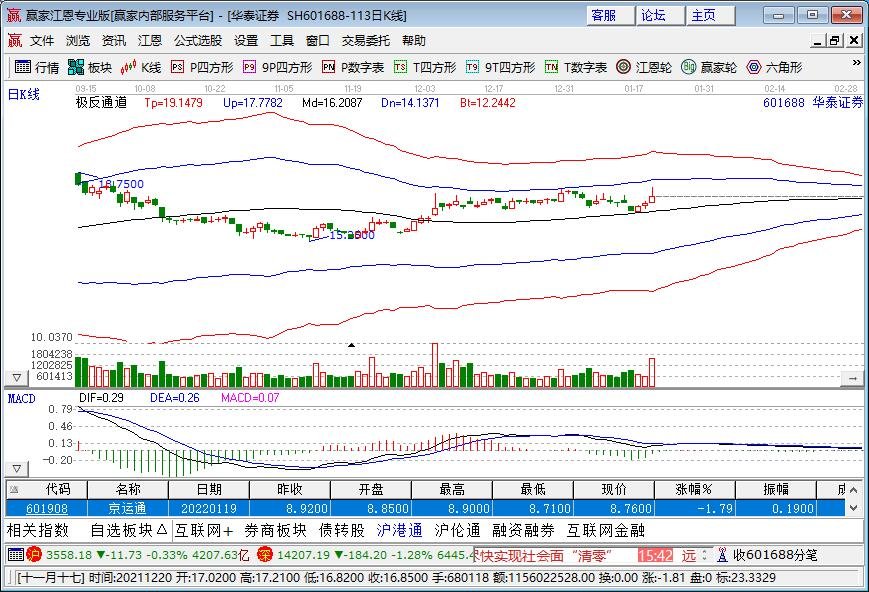Open the 设置 menu
This screenshot has width=869, height=592.
click(x=246, y=40)
